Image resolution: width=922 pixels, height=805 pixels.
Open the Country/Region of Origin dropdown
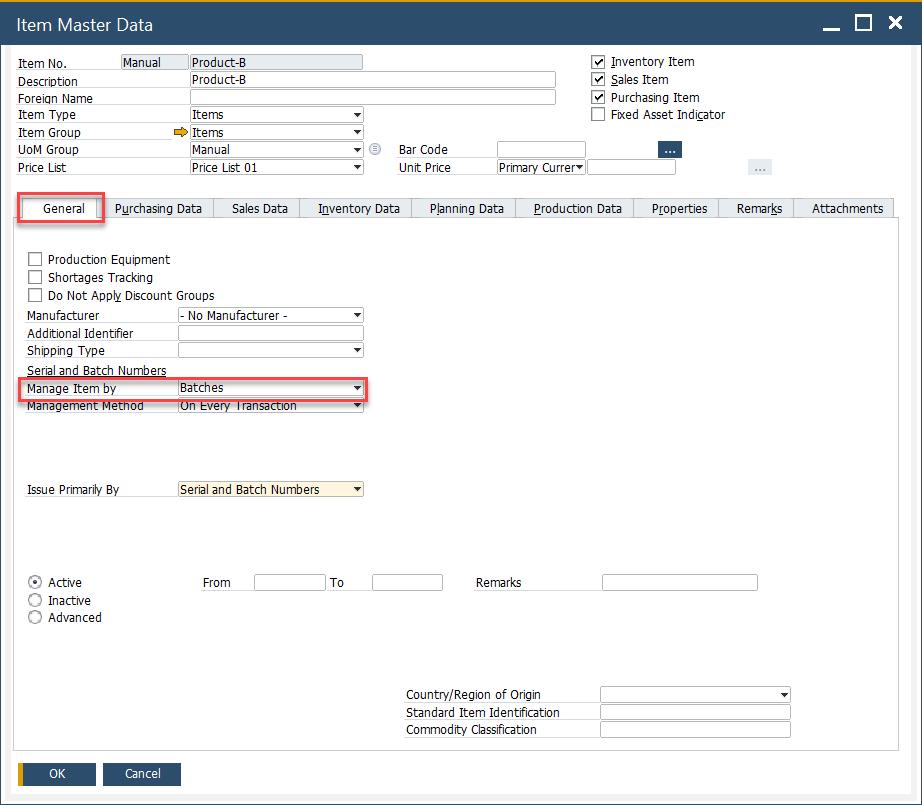783,694
